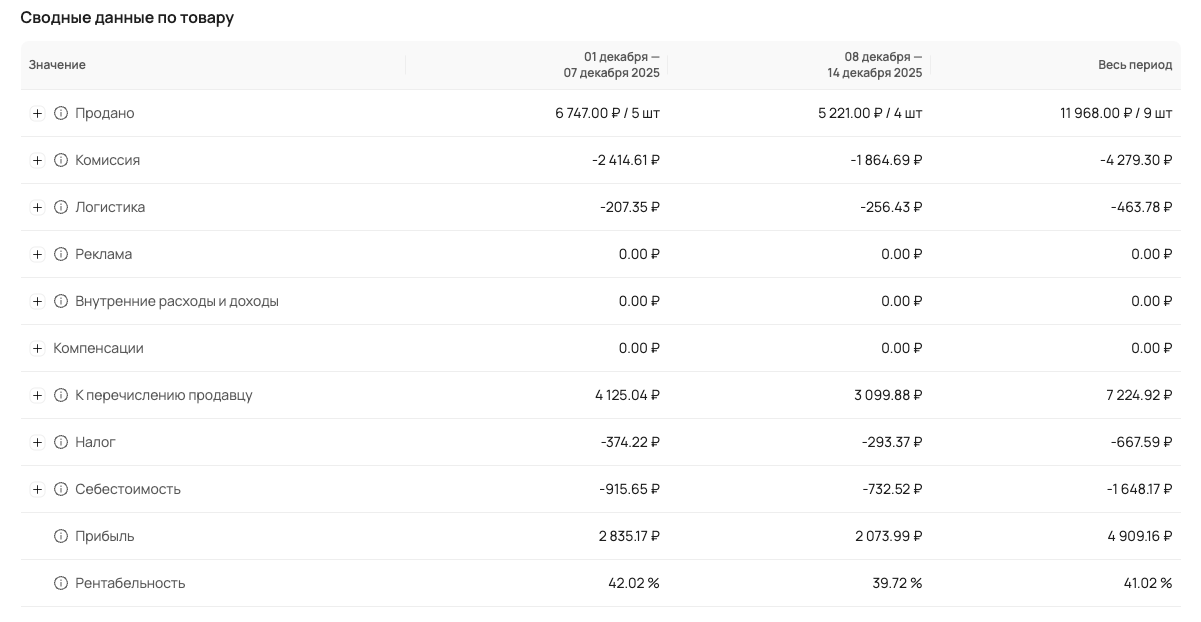Expand the Себестоимость row
The image size is (1201, 622).
(37, 489)
